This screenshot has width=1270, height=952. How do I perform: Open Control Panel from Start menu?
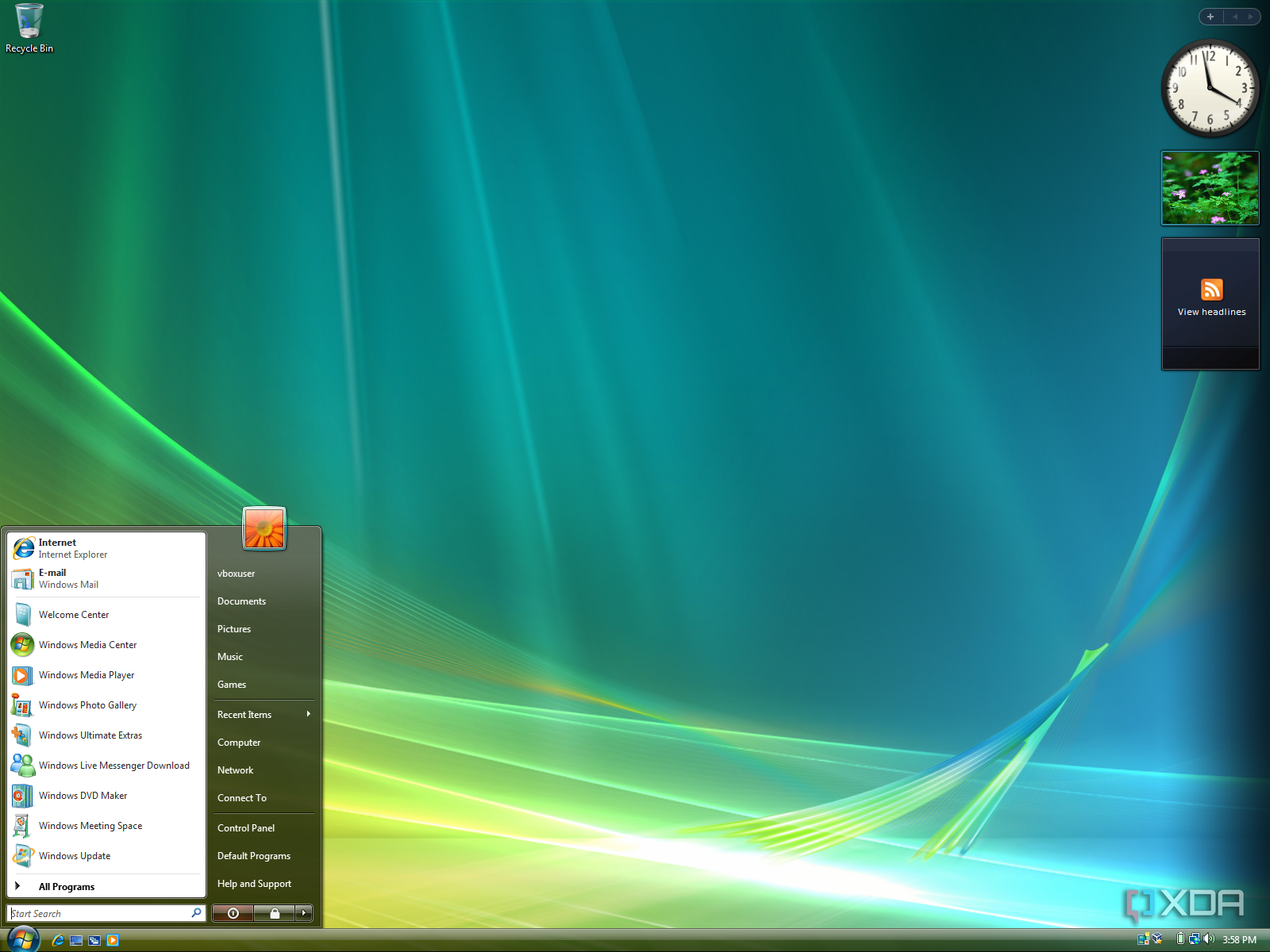264,828
